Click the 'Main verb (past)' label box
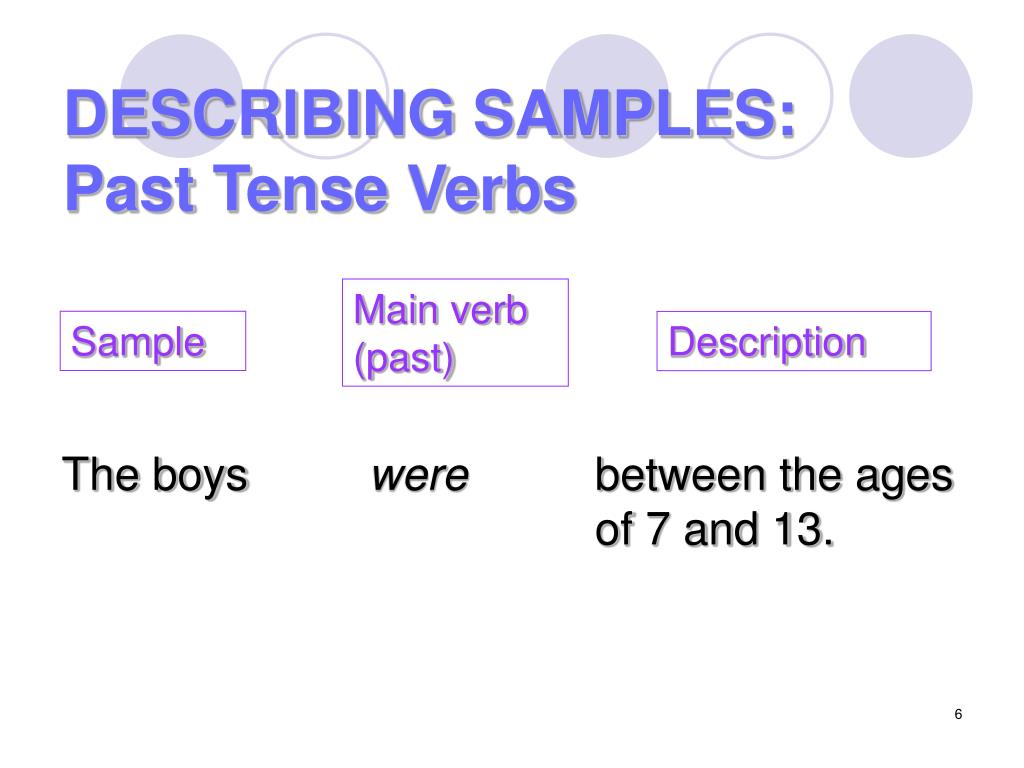1024x768 pixels. click(x=455, y=332)
